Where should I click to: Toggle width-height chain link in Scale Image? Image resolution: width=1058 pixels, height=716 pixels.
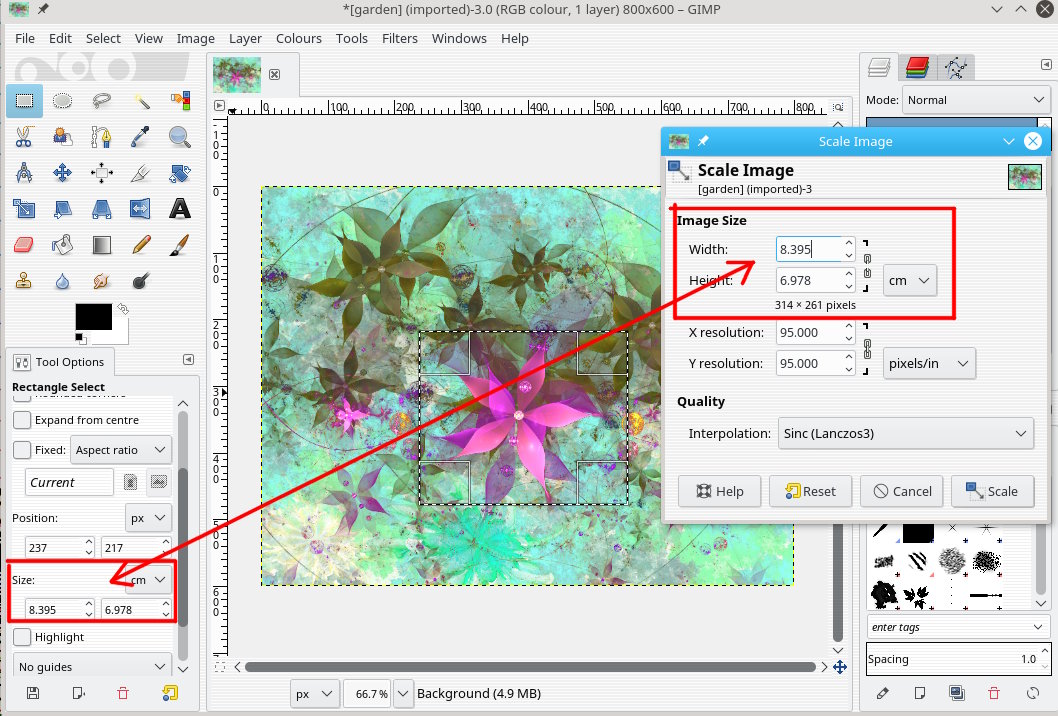[867, 266]
